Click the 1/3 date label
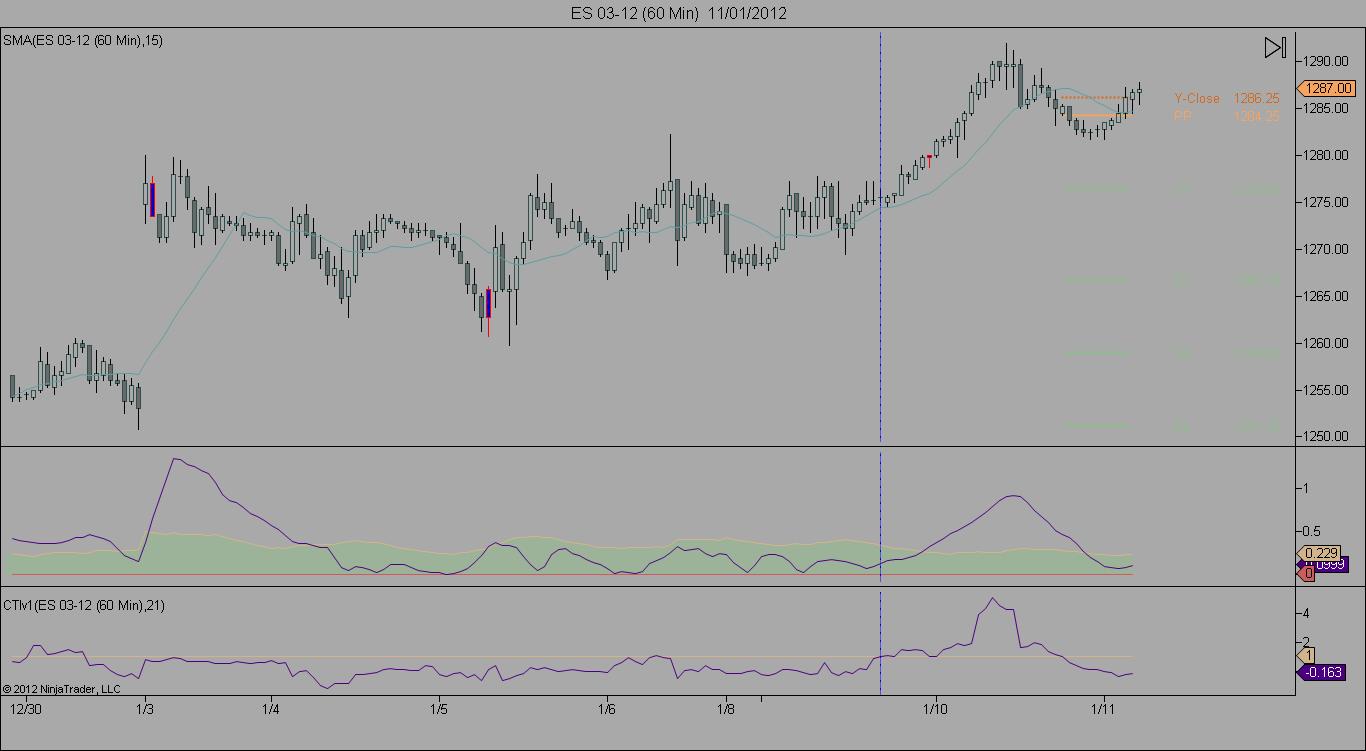 click(x=145, y=709)
